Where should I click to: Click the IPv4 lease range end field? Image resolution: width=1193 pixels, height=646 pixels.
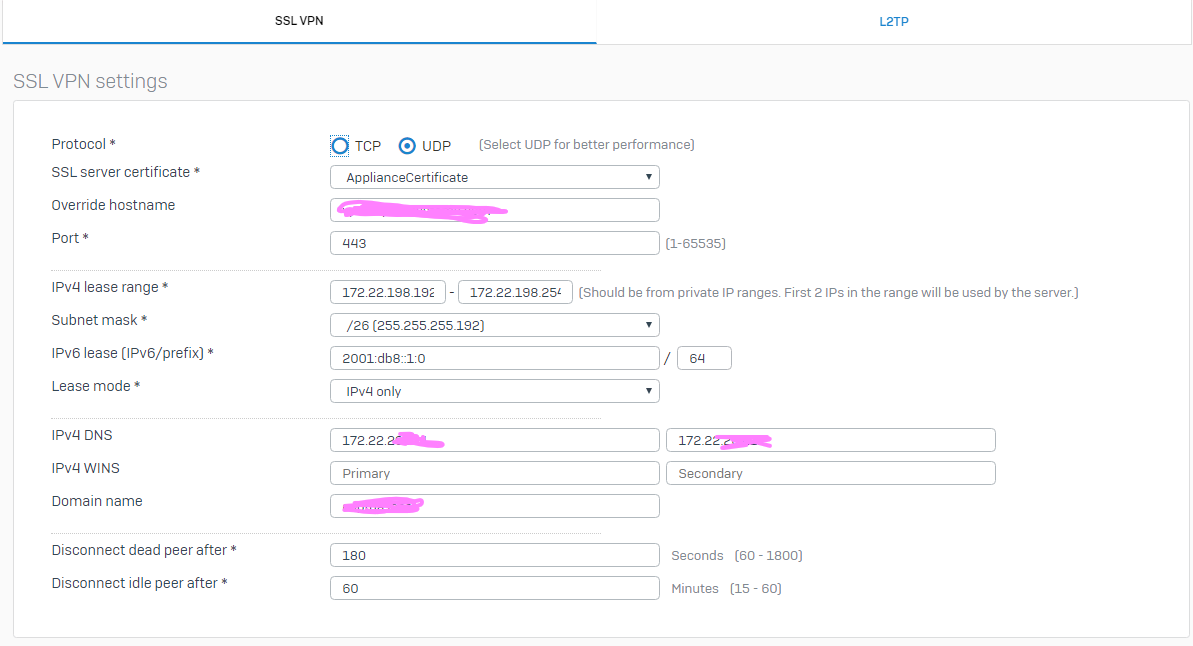514,292
